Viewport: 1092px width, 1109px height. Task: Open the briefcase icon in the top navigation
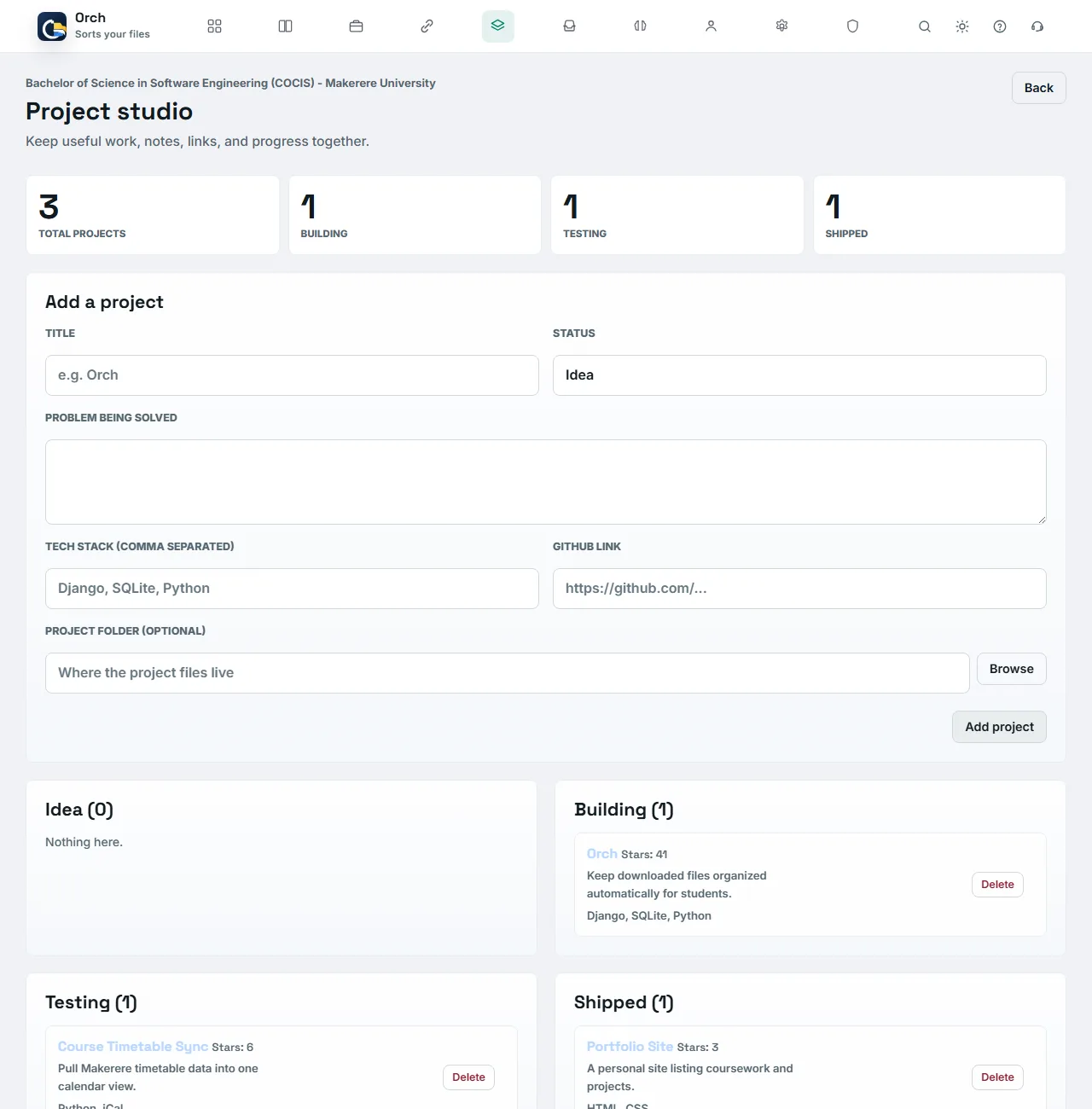[x=356, y=26]
